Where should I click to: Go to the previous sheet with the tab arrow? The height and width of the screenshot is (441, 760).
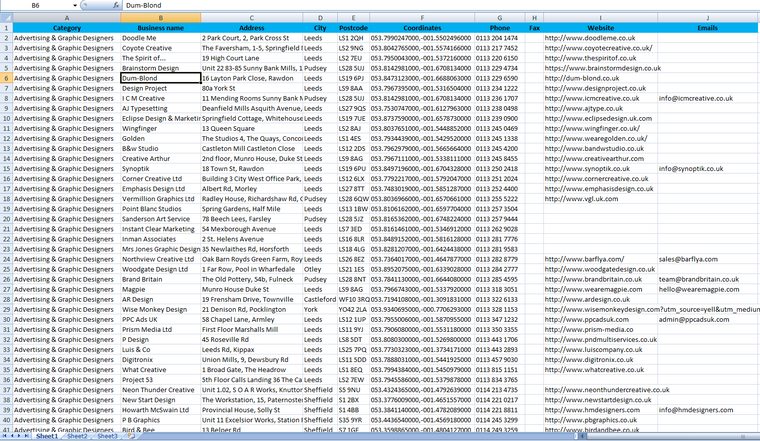click(x=12, y=436)
